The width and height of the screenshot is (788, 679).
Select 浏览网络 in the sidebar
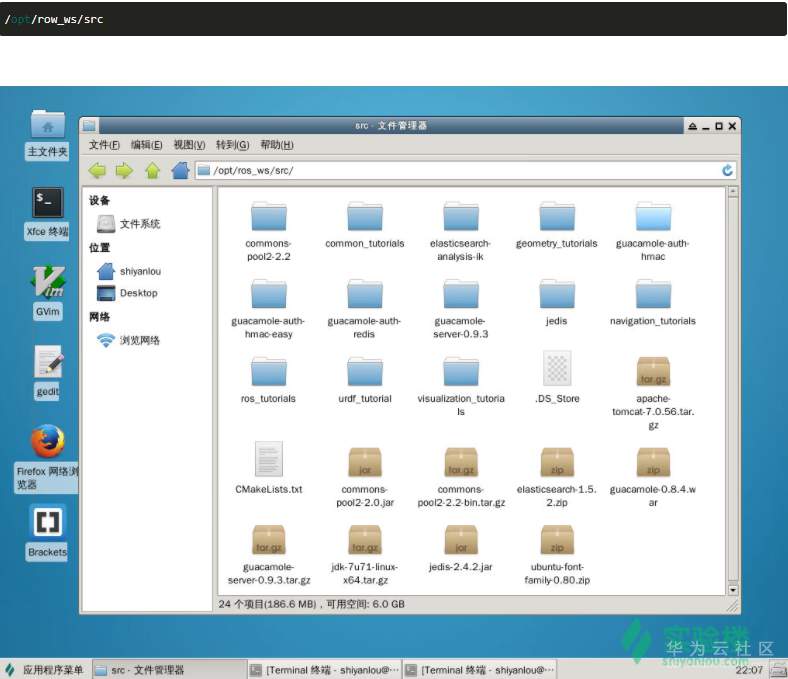click(x=129, y=340)
